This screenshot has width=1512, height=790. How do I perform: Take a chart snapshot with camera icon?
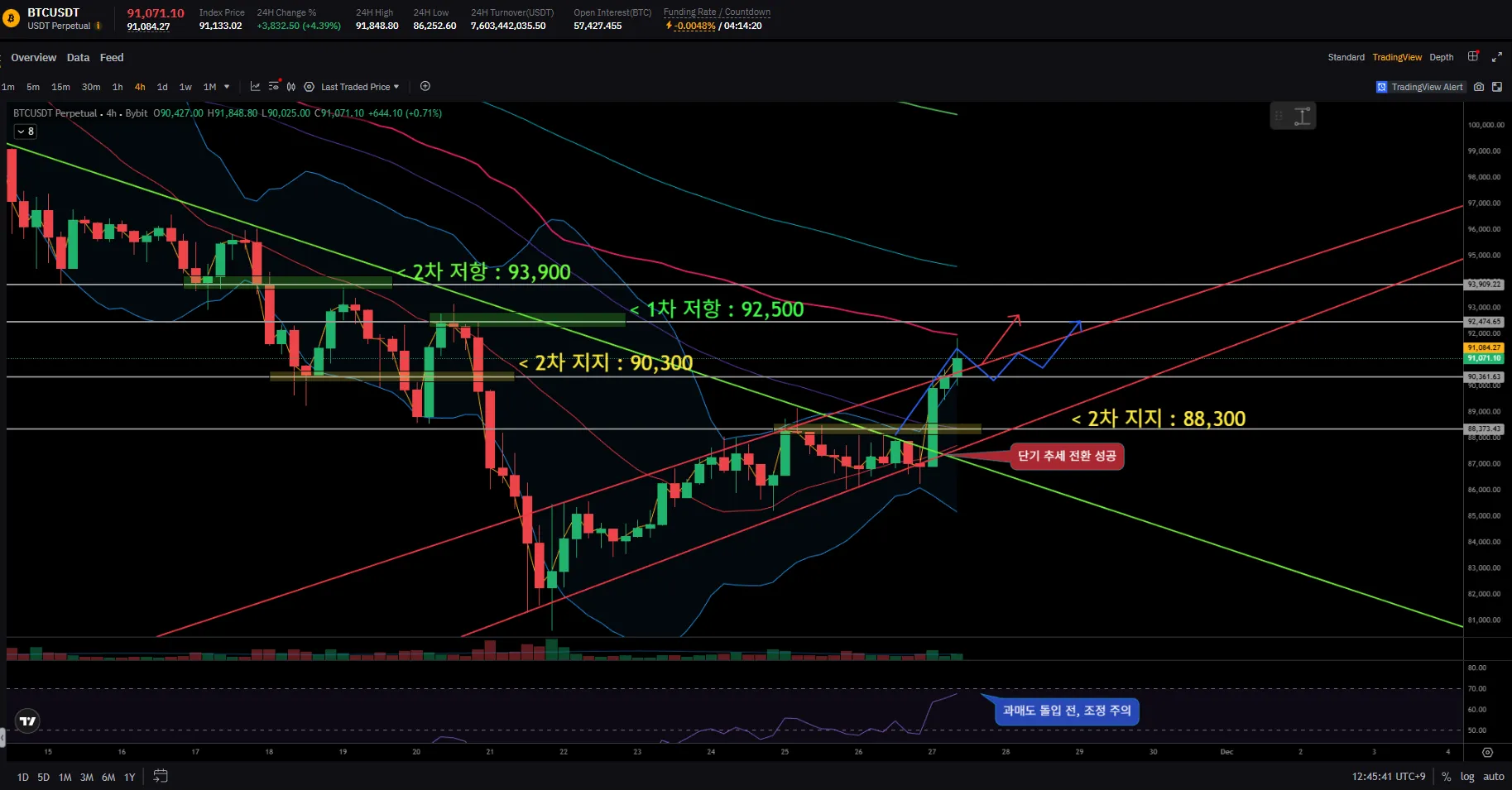tap(1479, 87)
